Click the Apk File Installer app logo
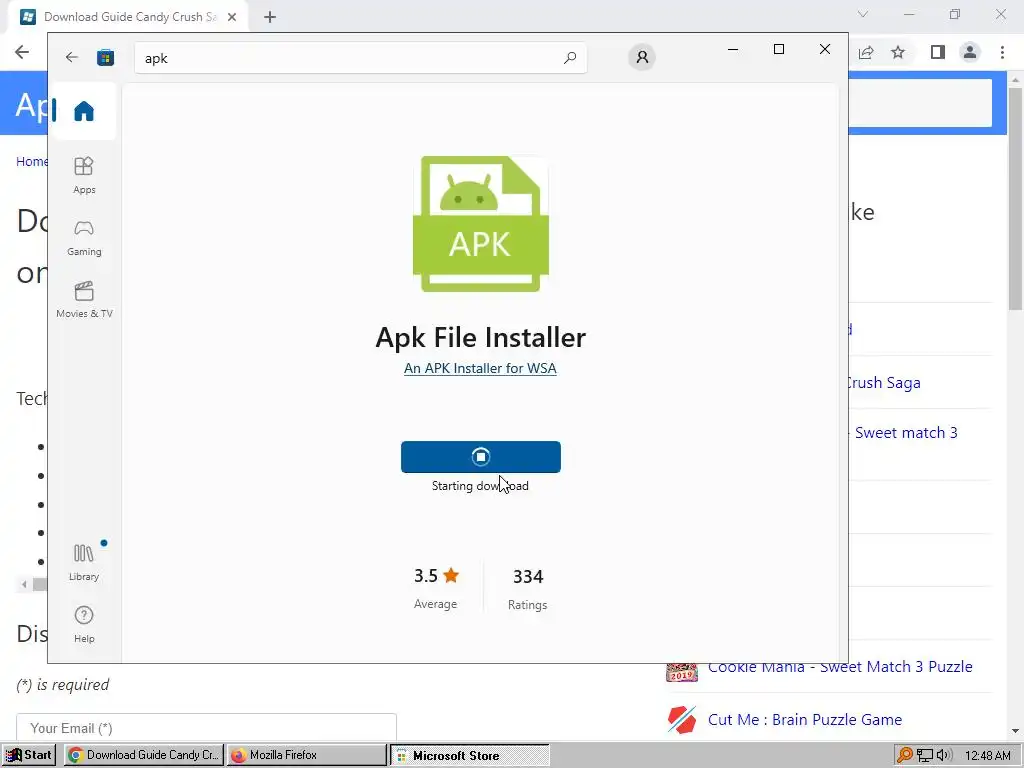1024x768 pixels. (481, 224)
